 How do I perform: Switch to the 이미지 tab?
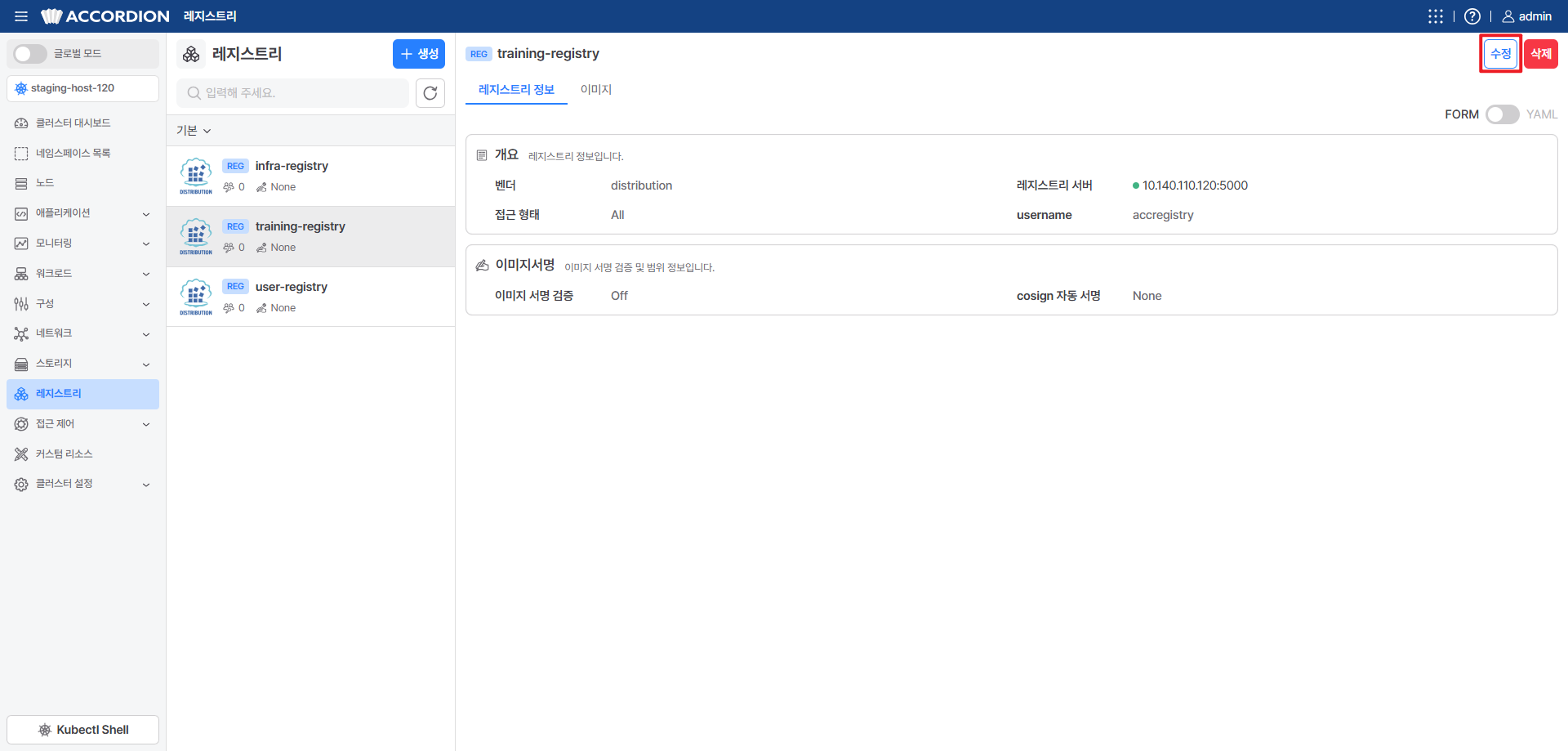coord(596,90)
